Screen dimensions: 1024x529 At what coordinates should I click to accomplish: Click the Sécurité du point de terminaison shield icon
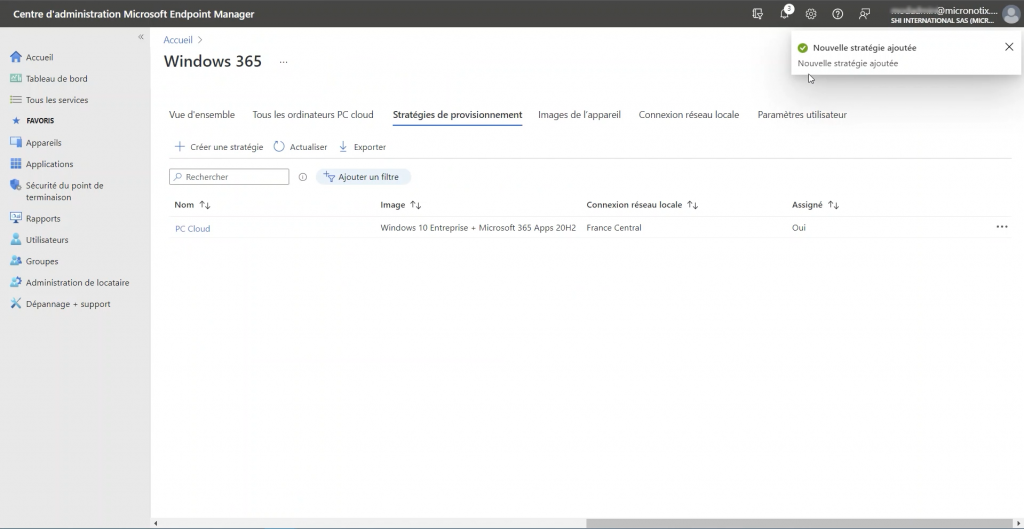point(16,185)
